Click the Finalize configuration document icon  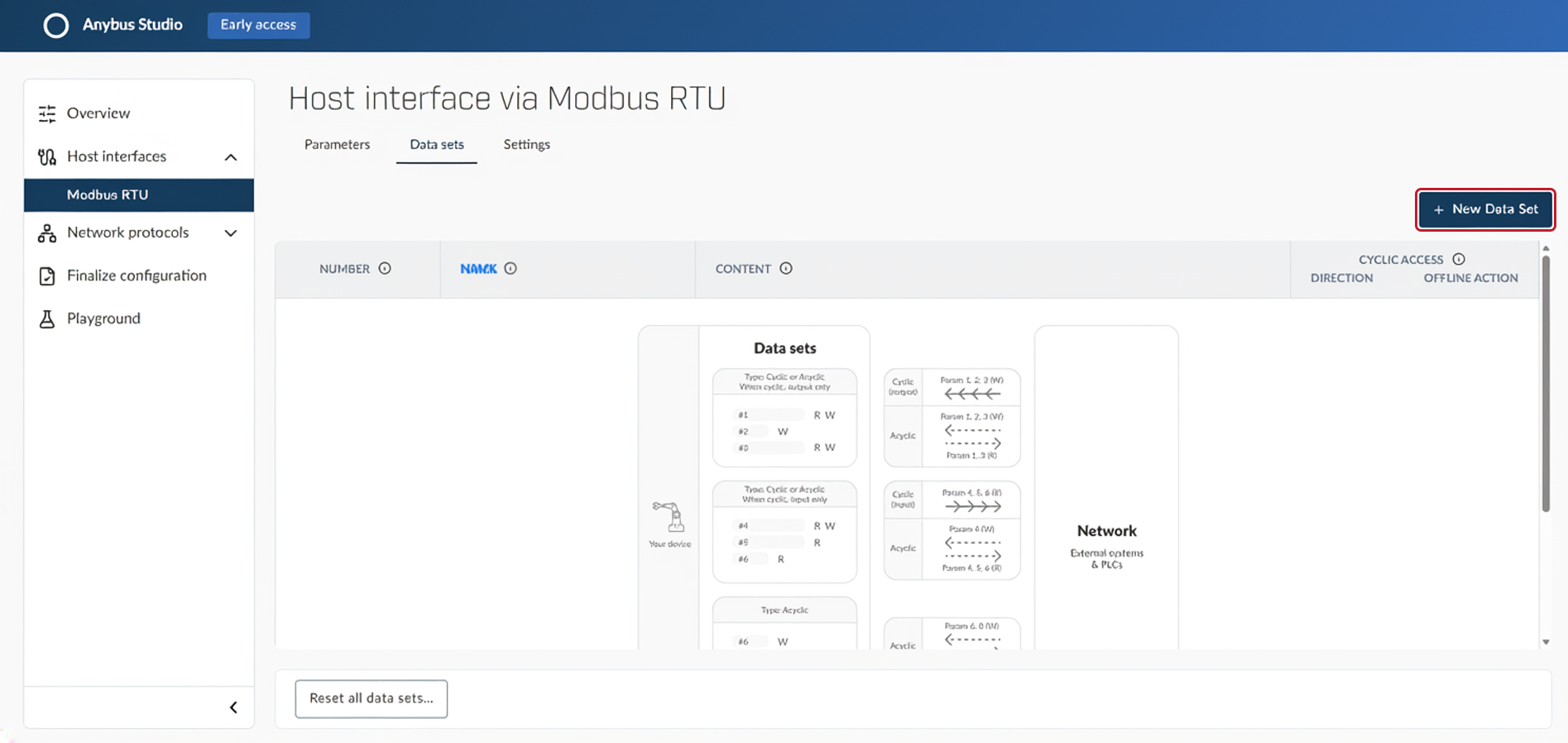point(47,276)
